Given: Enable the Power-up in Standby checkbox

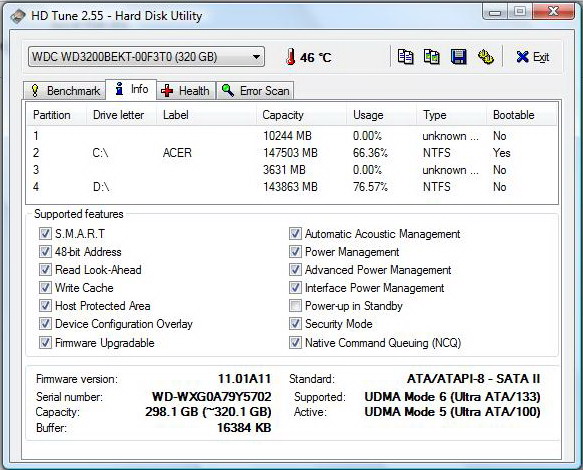Looking at the screenshot, I should click(x=295, y=306).
